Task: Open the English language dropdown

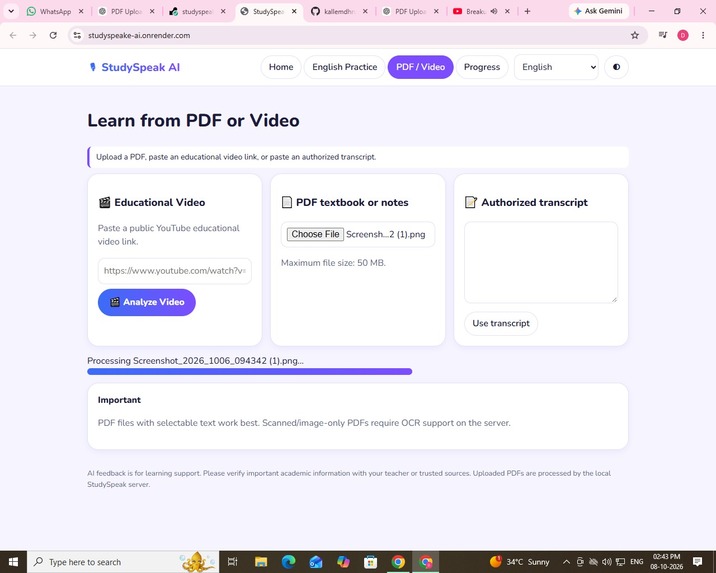Action: [556, 67]
